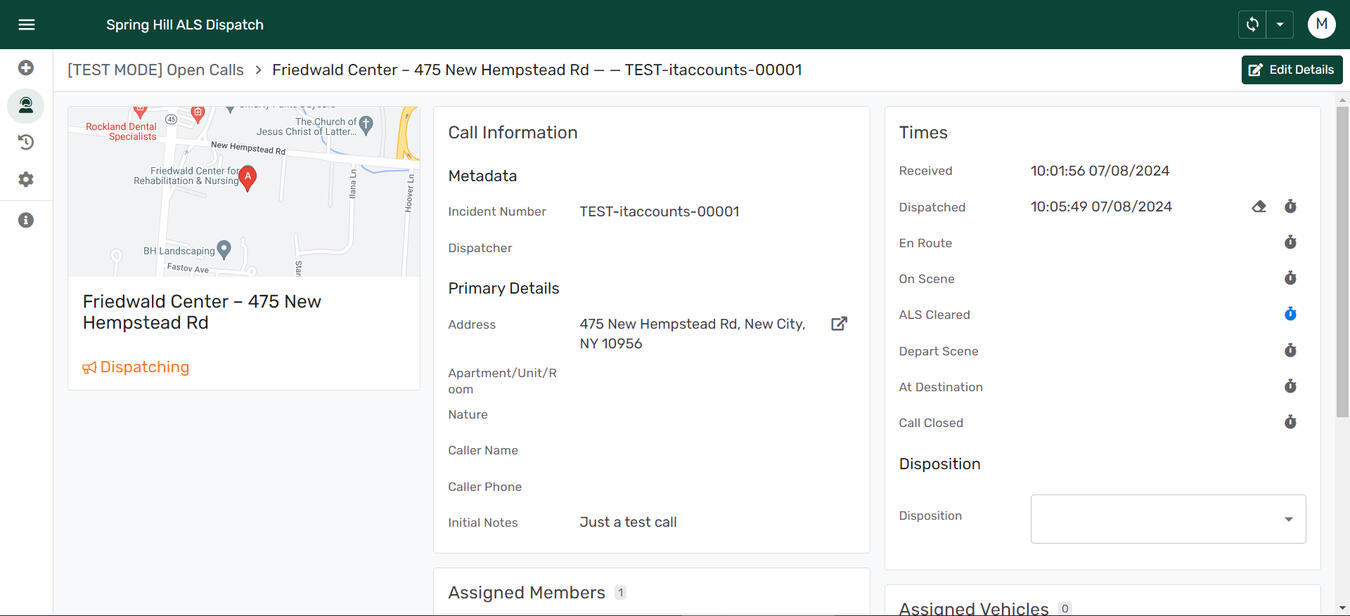Stamp the En Route time stopwatch
Image resolution: width=1350 pixels, height=616 pixels.
coord(1290,243)
